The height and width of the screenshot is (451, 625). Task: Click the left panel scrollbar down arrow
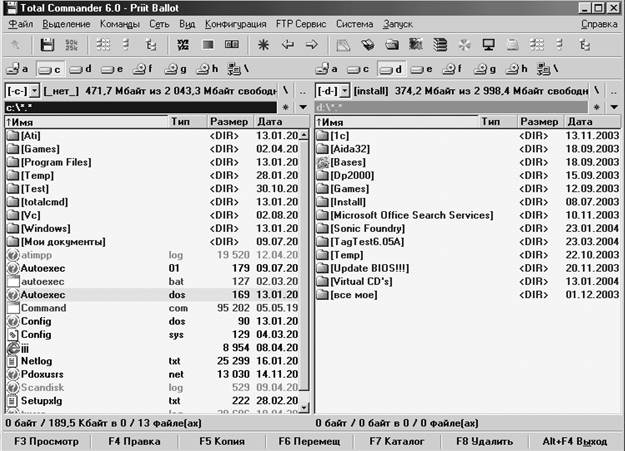pyautogui.click(x=304, y=408)
